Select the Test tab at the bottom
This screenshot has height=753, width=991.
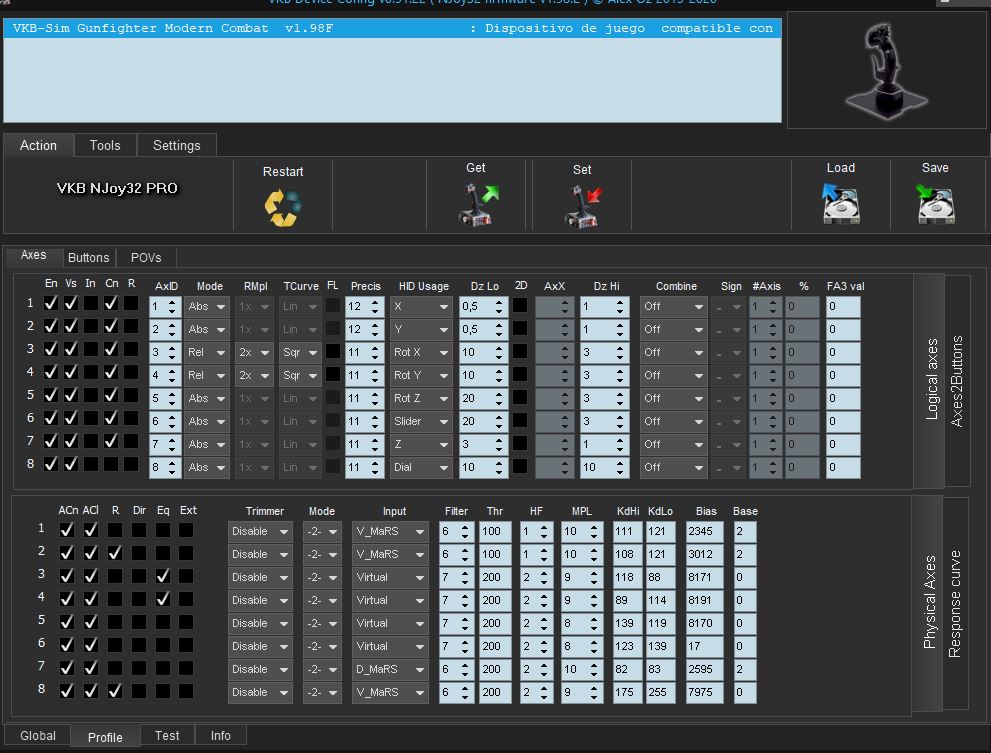[x=167, y=736]
